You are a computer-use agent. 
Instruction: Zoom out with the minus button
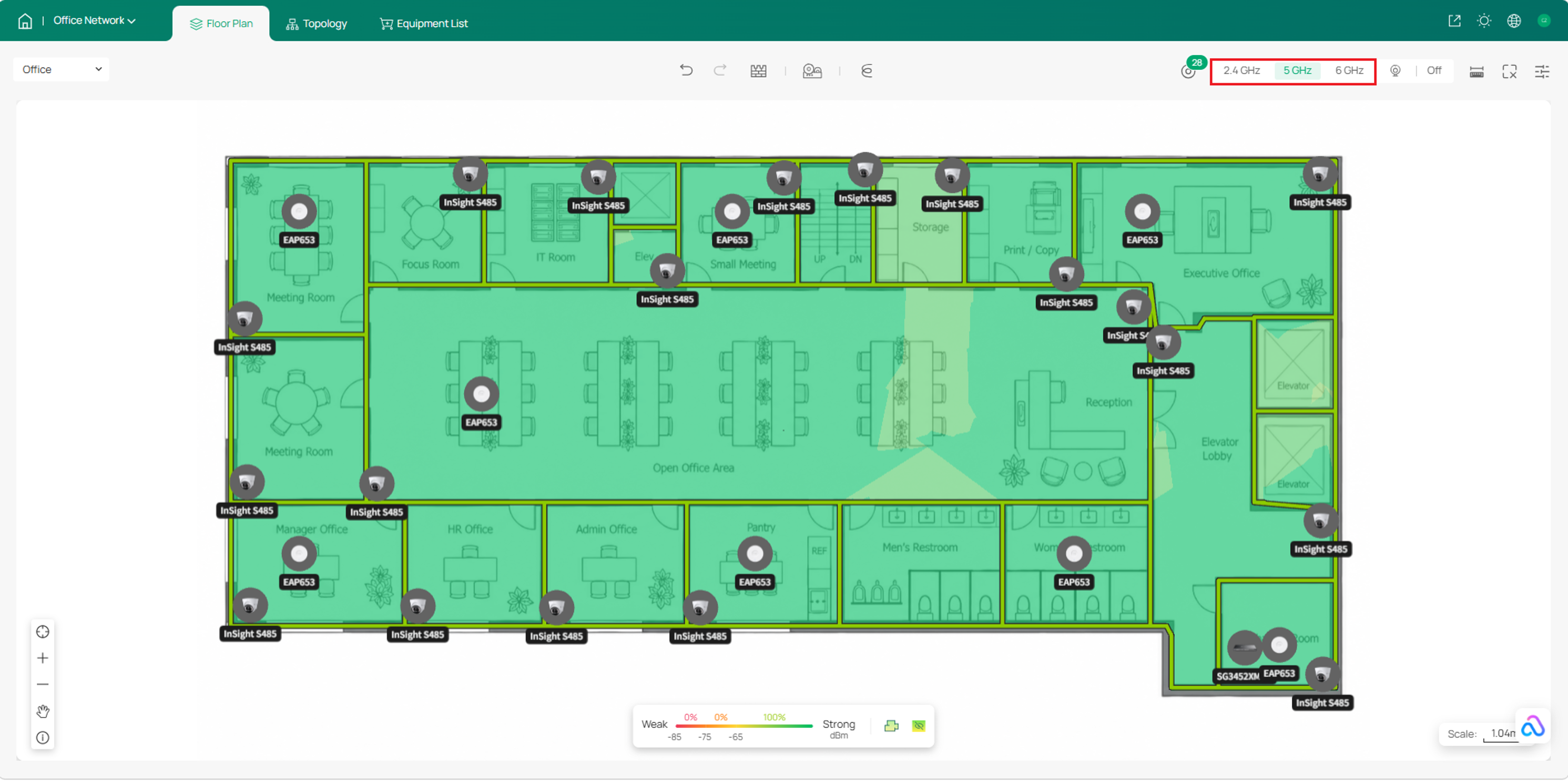coord(43,684)
